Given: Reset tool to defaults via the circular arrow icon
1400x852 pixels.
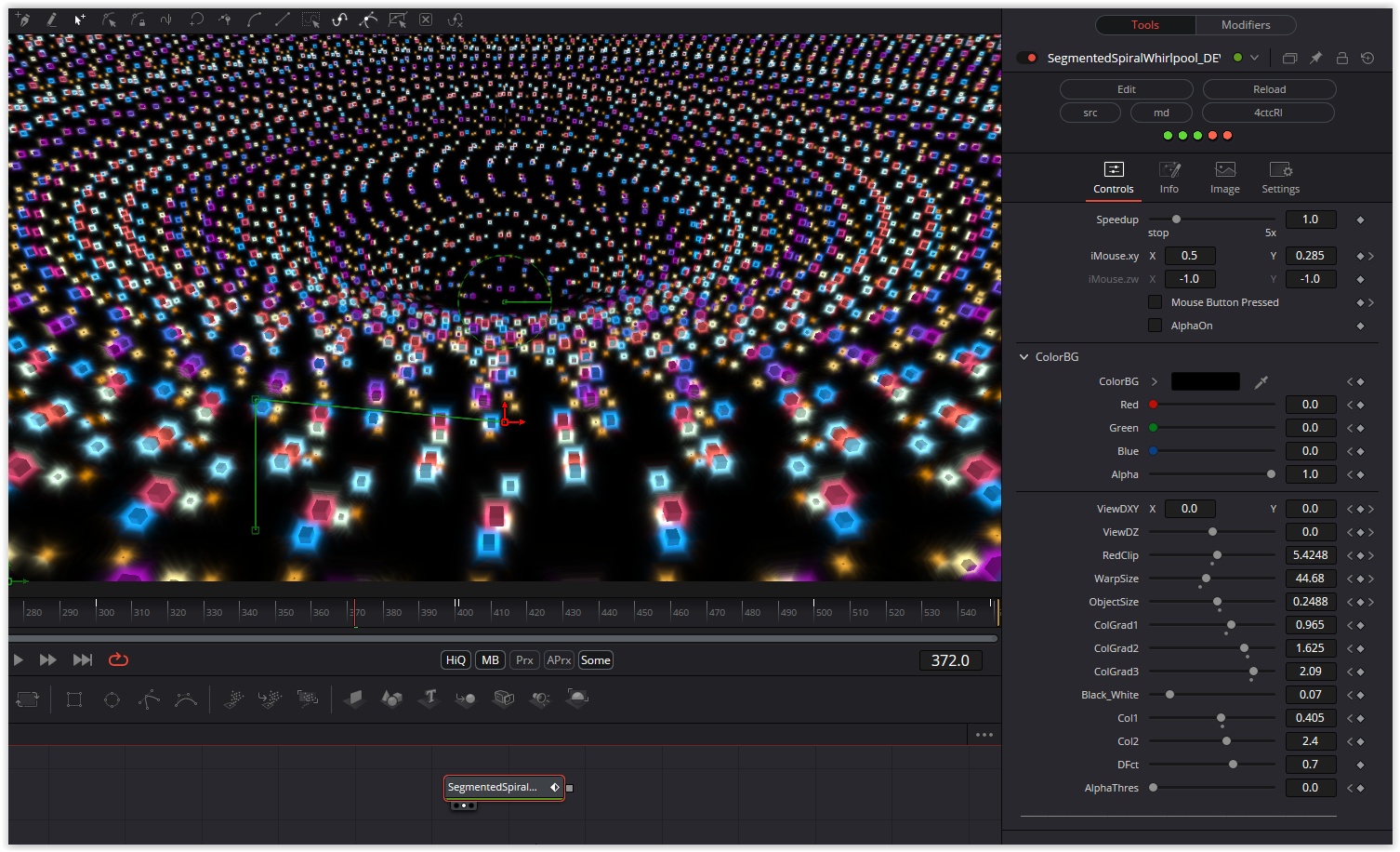Looking at the screenshot, I should pos(1367,58).
